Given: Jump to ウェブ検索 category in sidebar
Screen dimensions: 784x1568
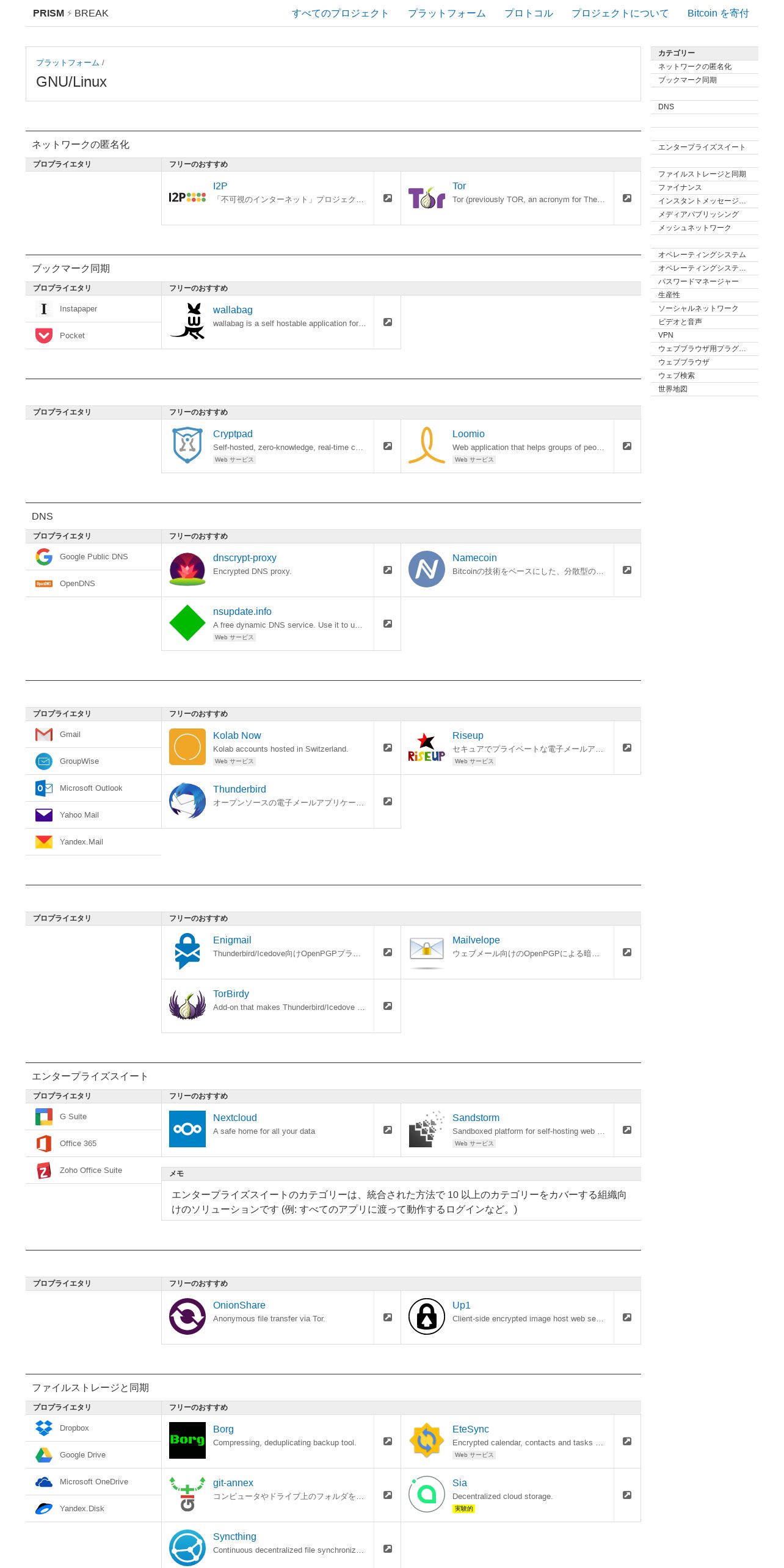Looking at the screenshot, I should click(705, 376).
